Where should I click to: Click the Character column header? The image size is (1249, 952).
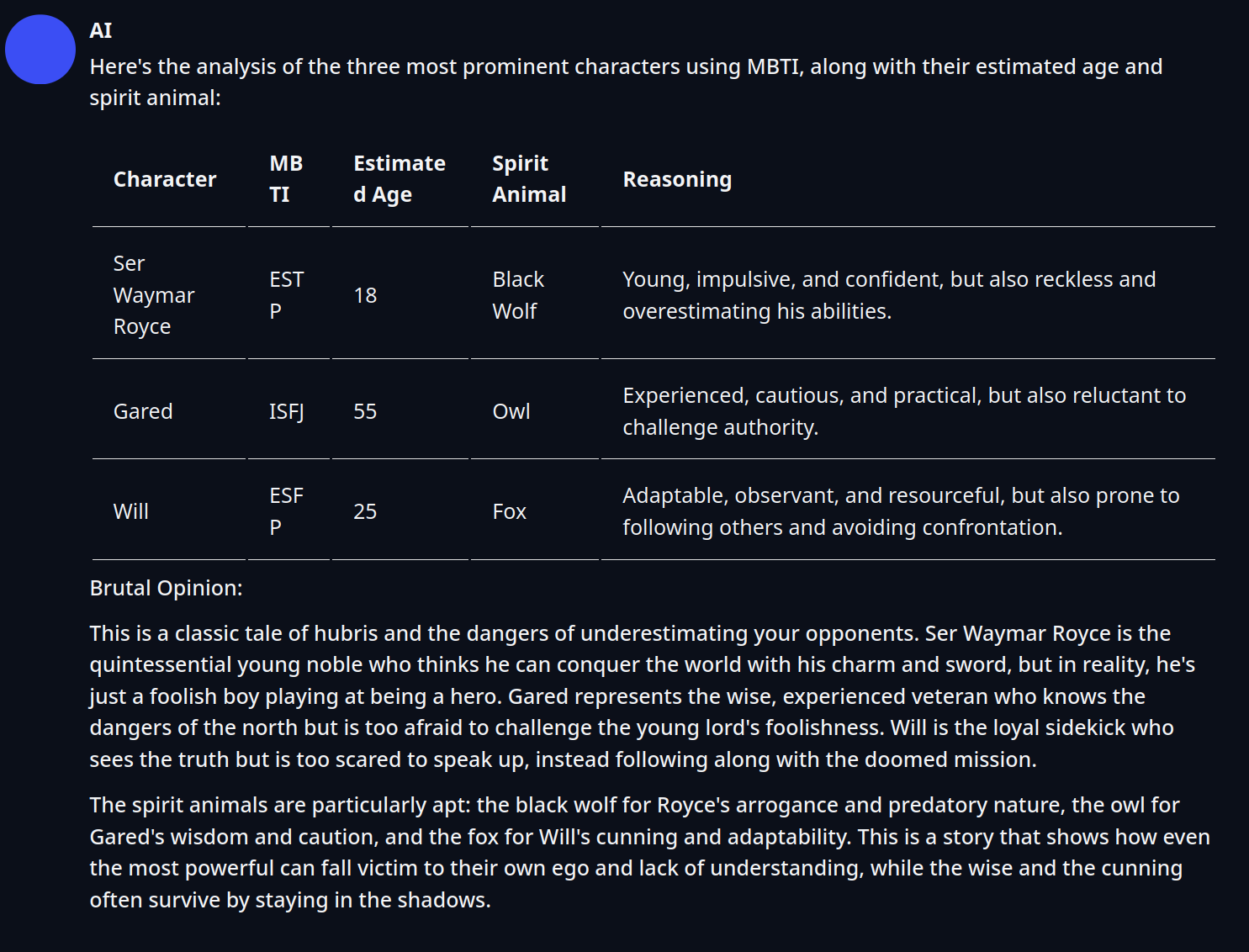click(165, 179)
